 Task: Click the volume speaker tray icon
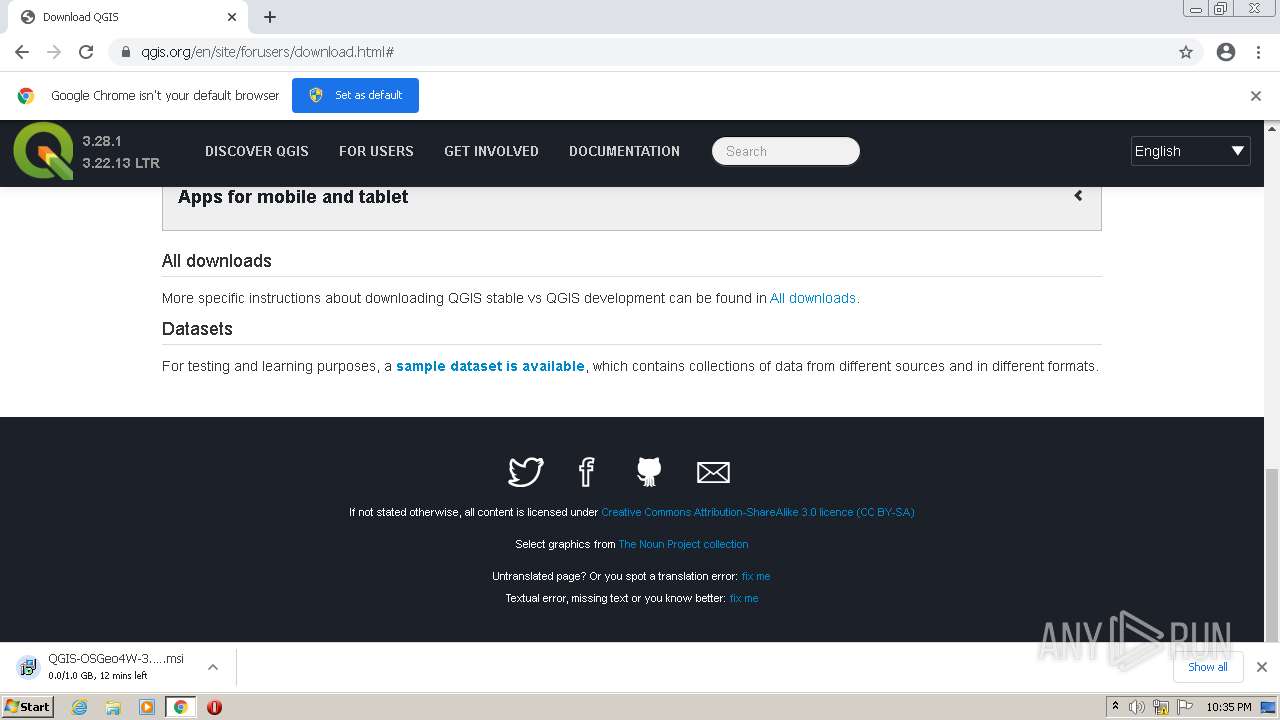point(1137,707)
